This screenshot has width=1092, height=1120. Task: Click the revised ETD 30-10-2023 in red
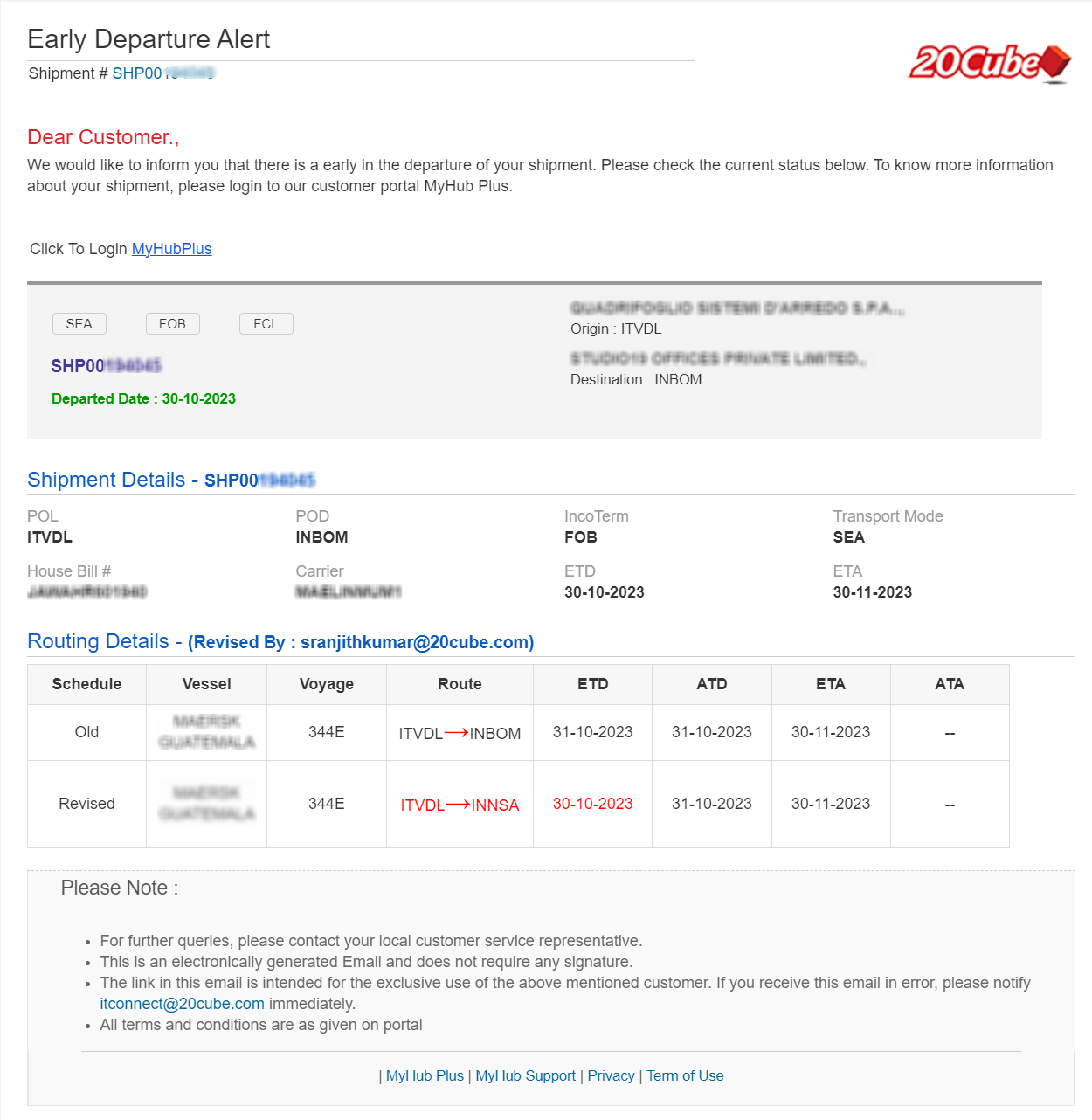click(592, 804)
